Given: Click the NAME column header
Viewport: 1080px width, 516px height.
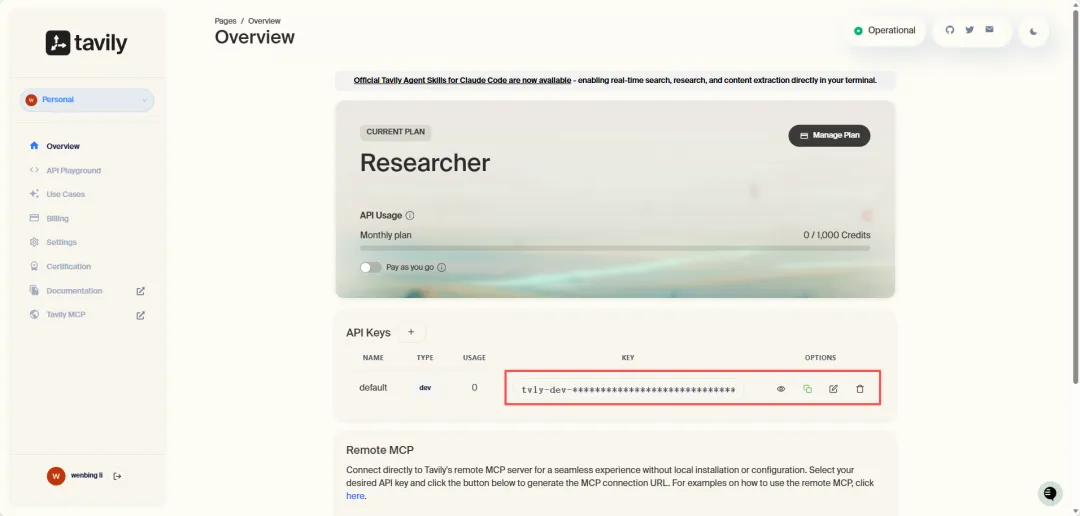Looking at the screenshot, I should tap(373, 358).
